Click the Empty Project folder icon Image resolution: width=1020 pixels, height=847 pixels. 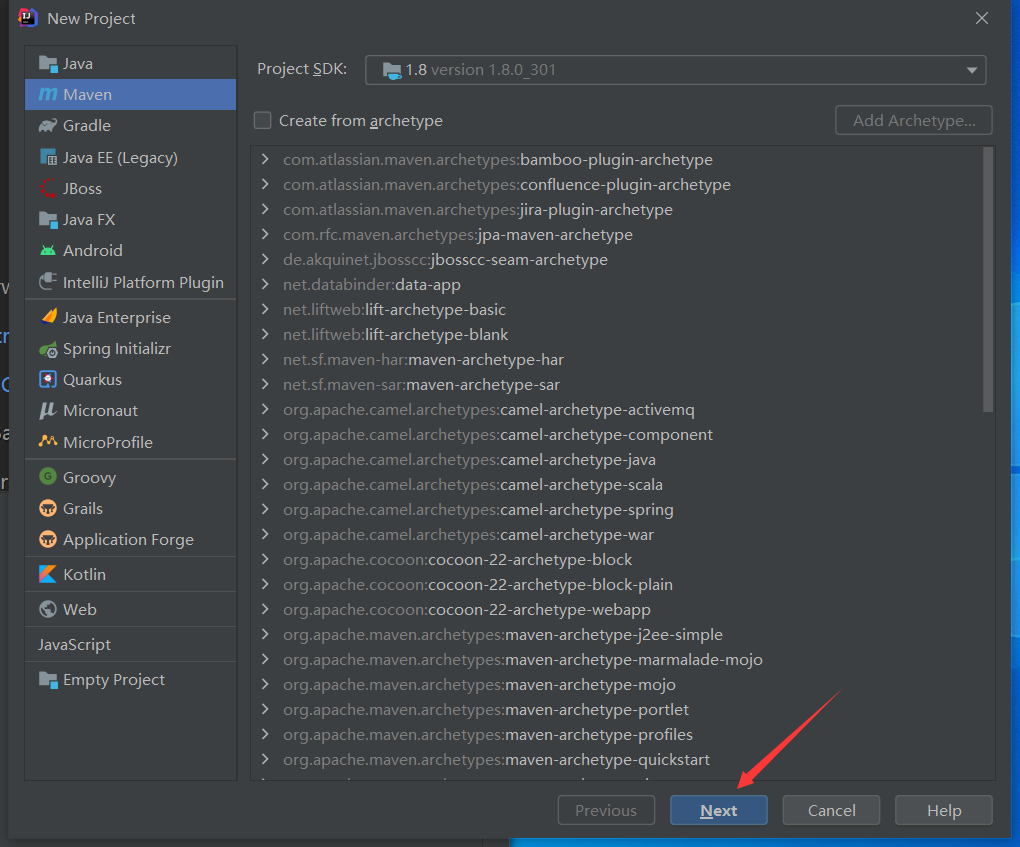click(x=48, y=679)
